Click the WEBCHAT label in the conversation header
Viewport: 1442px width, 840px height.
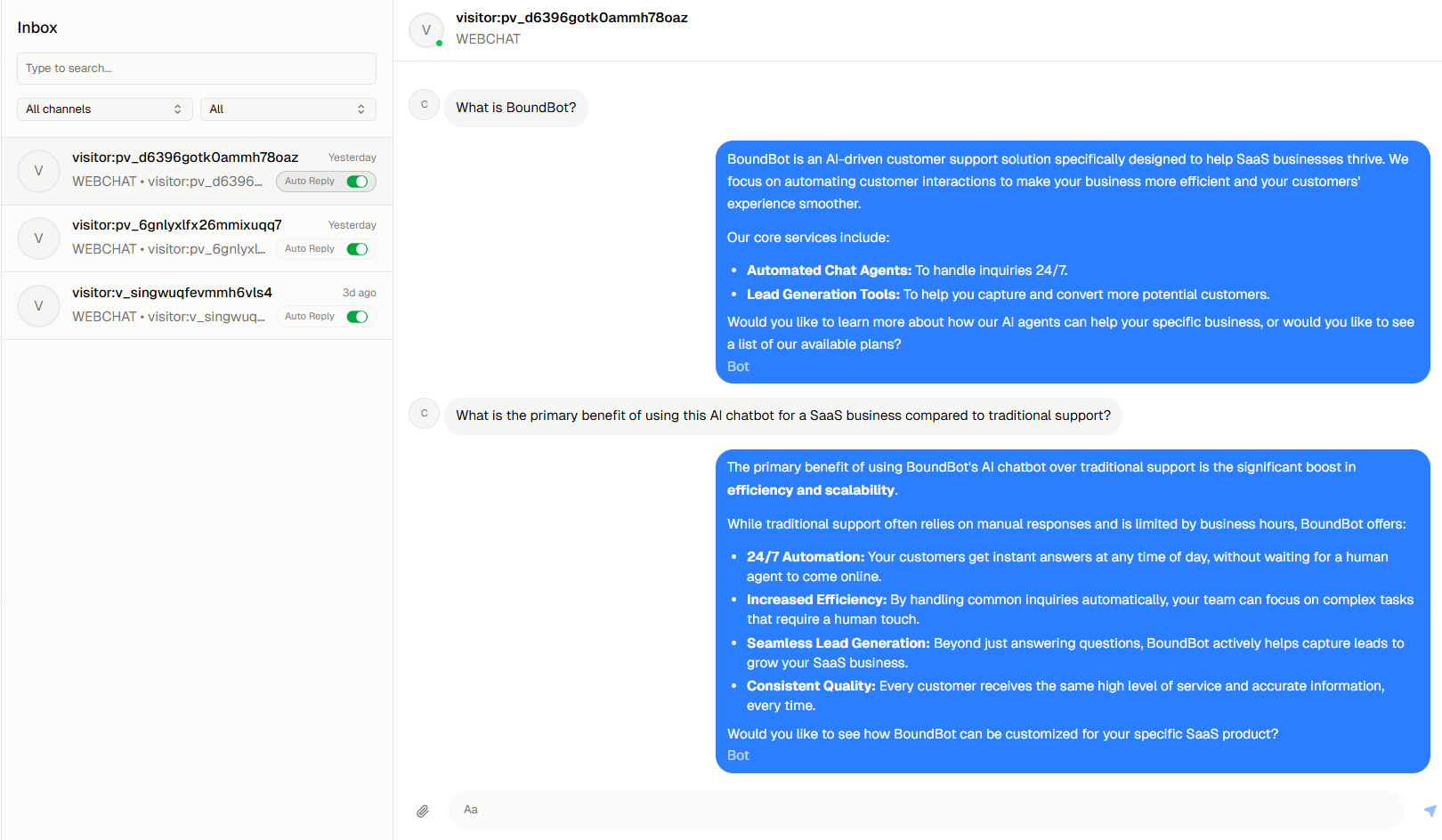tap(488, 39)
